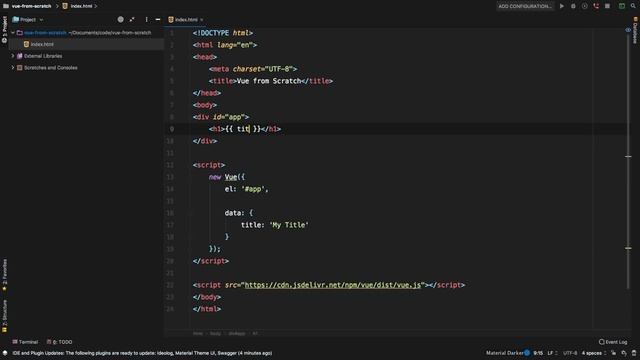The width and height of the screenshot is (640, 360).
Task: Open the Favorites tool window stripe button
Action: (x=4, y=275)
